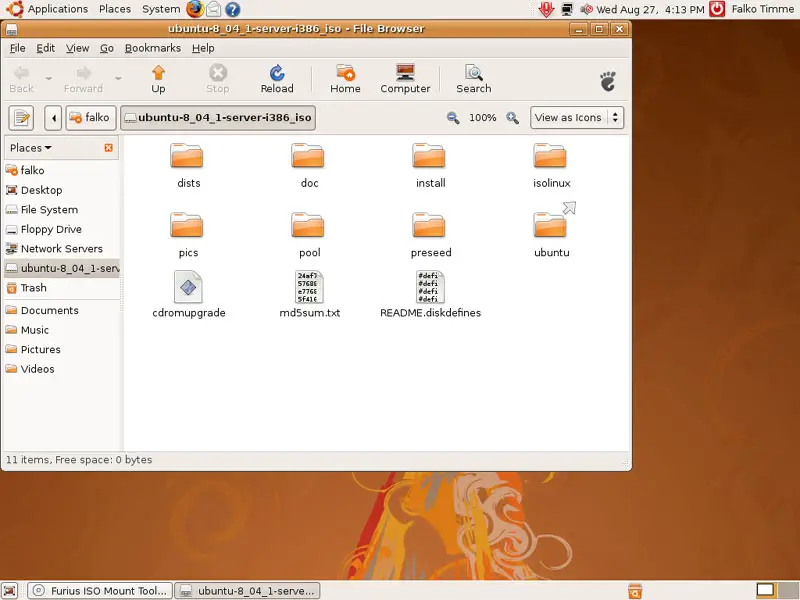Switch to Furius ISO Mount Tool window
Screen dimensions: 800x600
point(100,591)
